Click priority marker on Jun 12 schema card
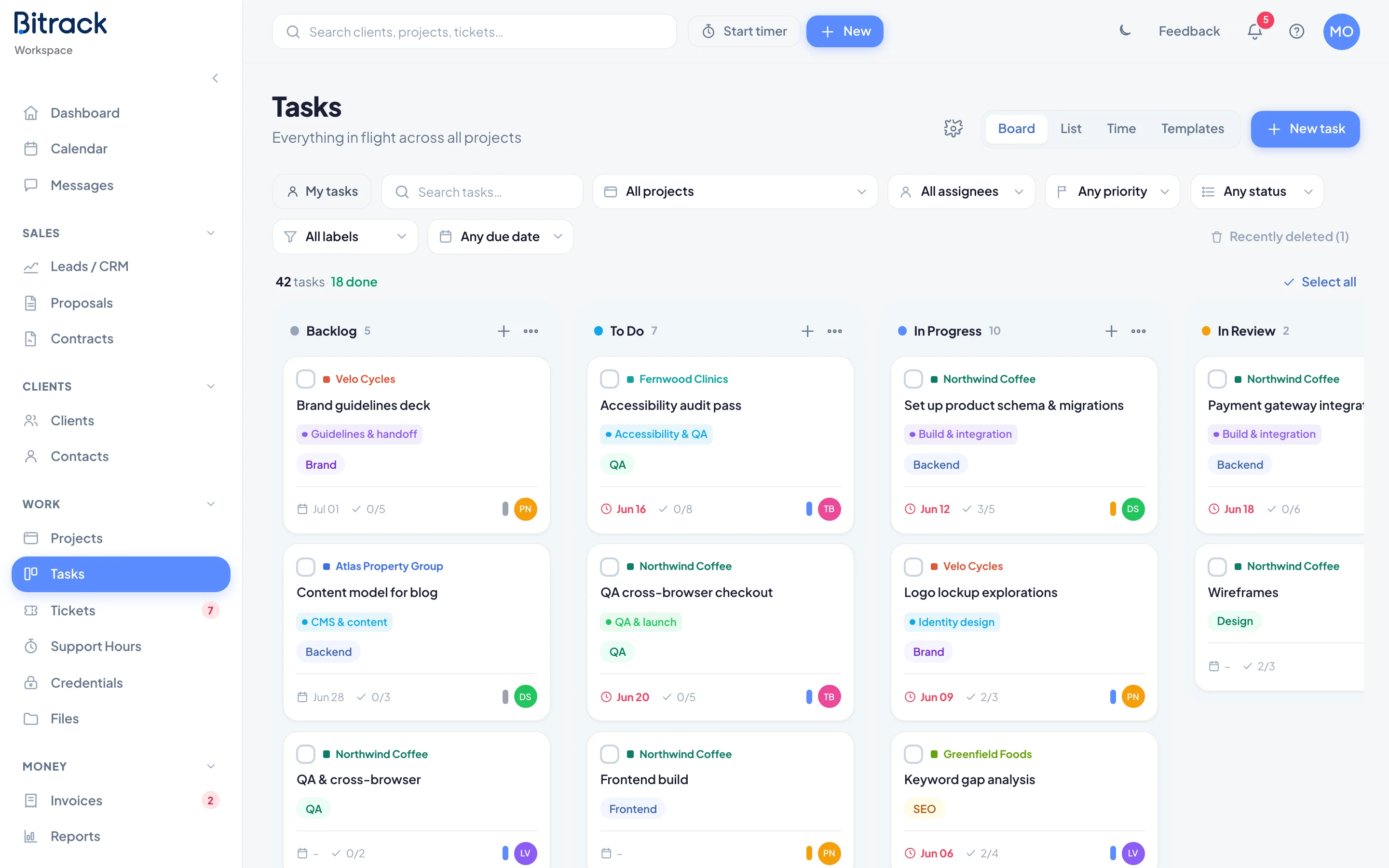The height and width of the screenshot is (868, 1389). [1112, 509]
